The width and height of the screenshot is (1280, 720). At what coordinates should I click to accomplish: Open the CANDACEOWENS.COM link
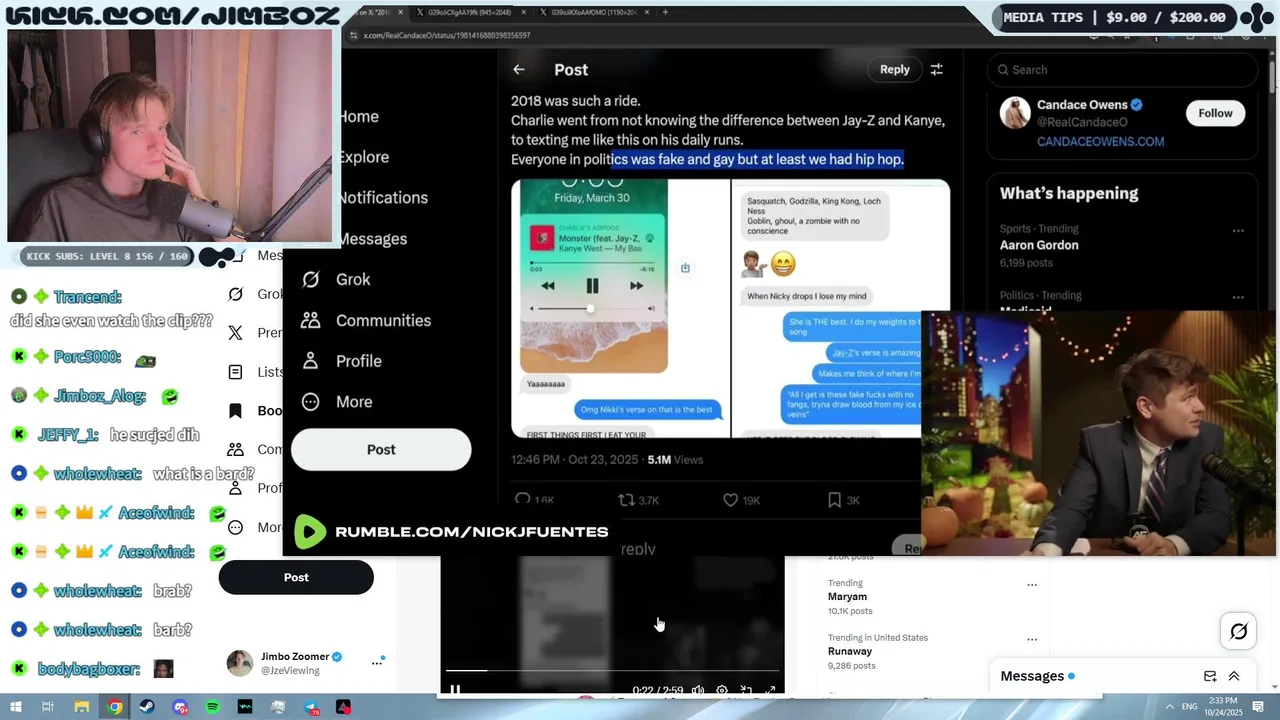tap(1100, 142)
